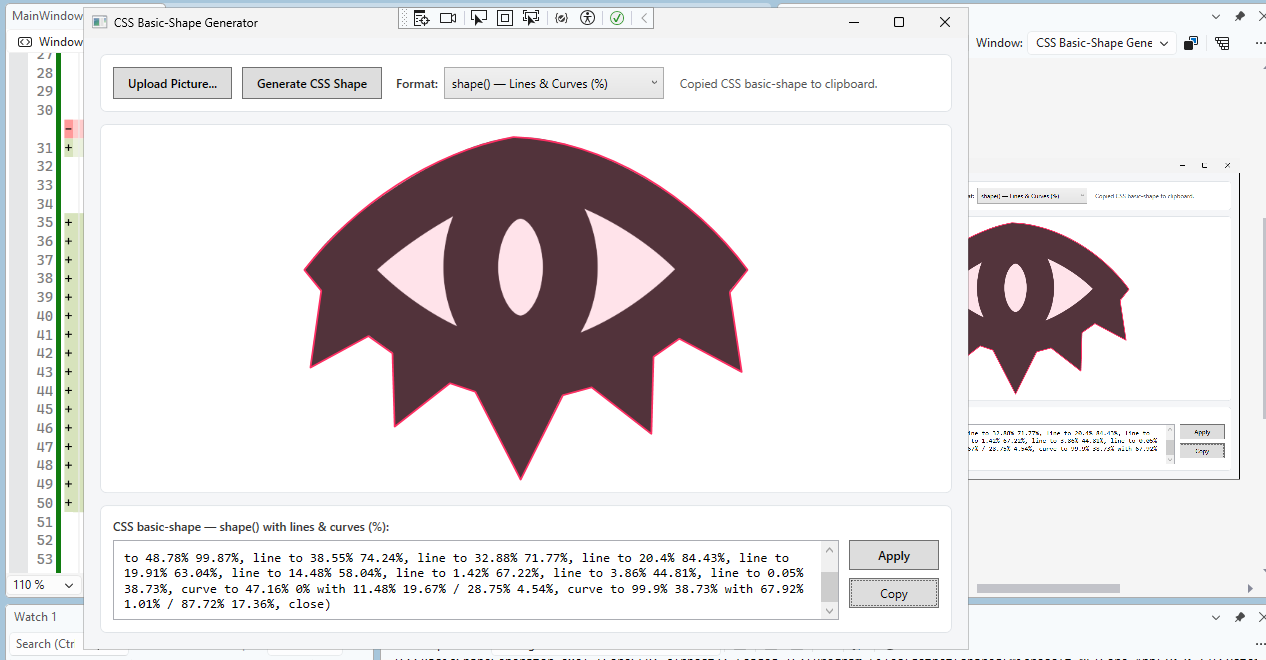
Task: Open the 110 % zoom dropdown
Action: pos(44,584)
